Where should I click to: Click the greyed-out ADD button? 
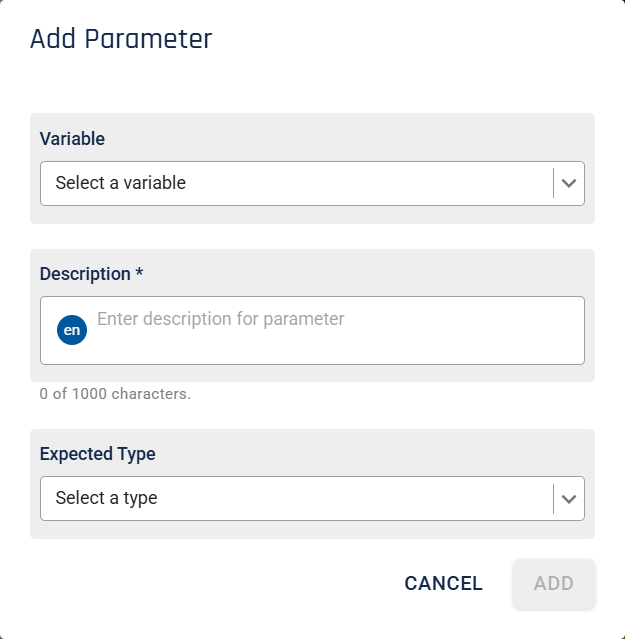pos(554,584)
